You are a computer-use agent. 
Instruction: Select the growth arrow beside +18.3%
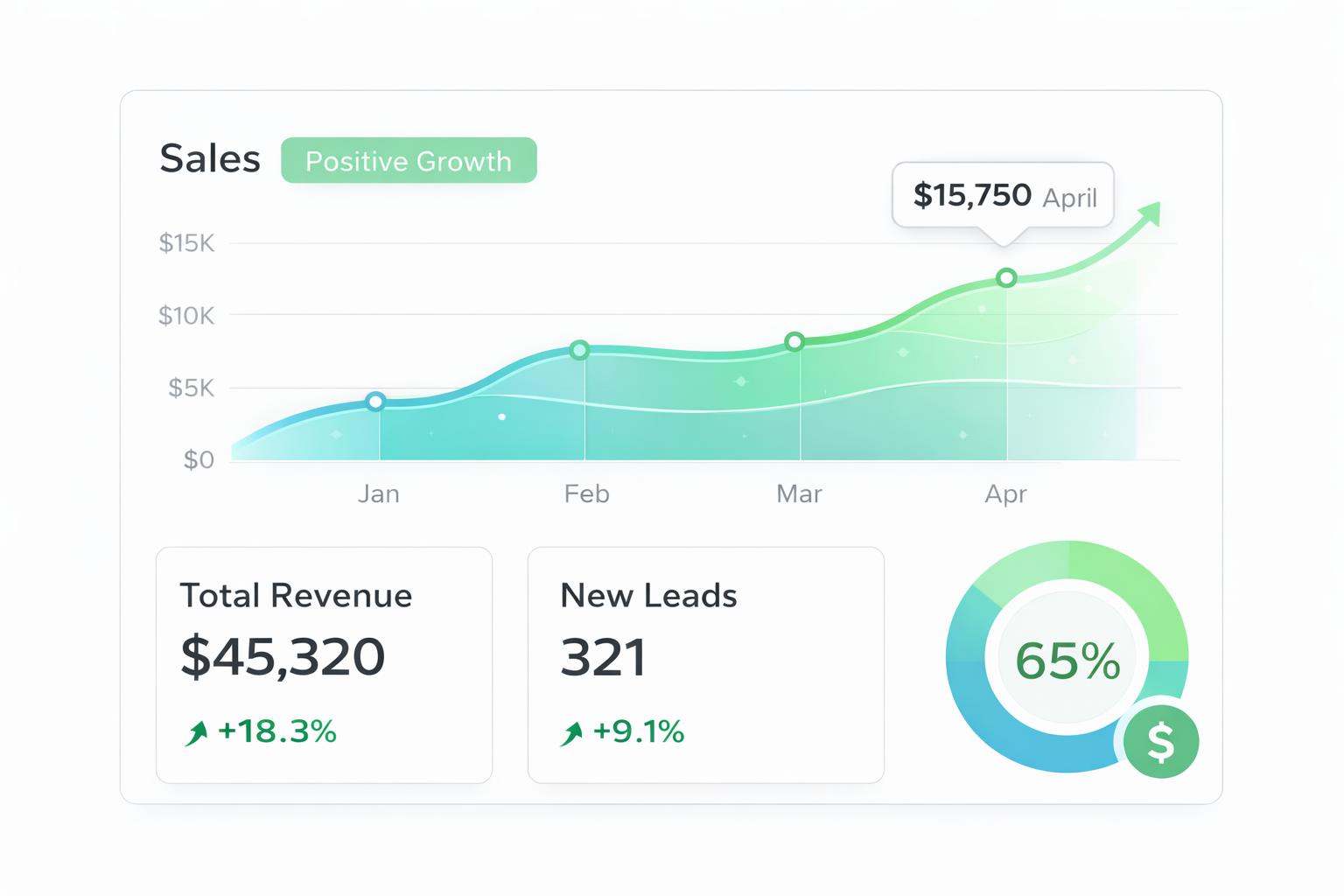[194, 731]
